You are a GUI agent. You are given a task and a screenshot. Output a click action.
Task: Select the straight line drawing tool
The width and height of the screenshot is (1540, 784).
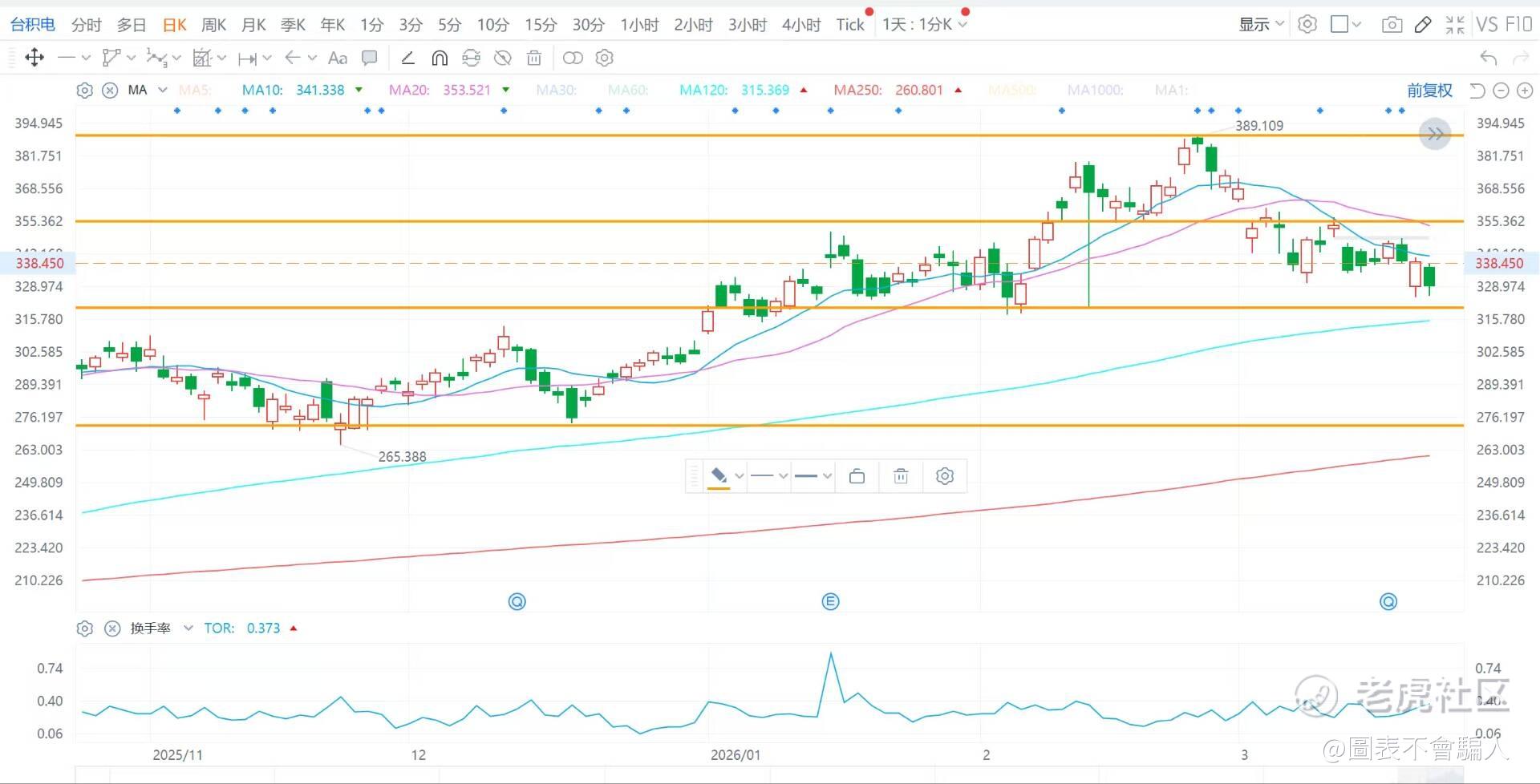[67, 58]
